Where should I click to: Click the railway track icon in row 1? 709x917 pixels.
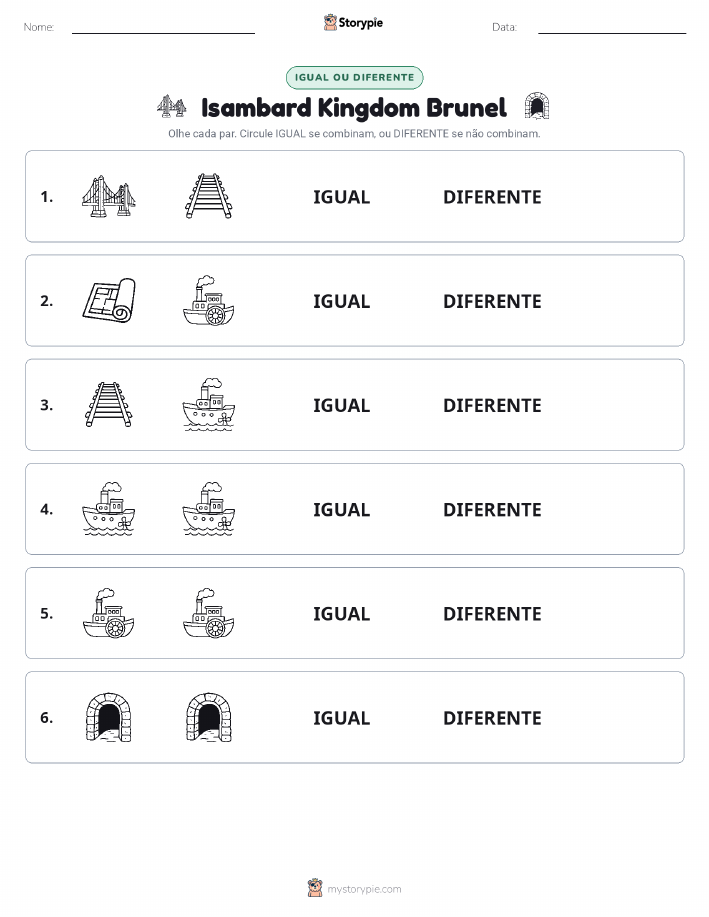209,196
